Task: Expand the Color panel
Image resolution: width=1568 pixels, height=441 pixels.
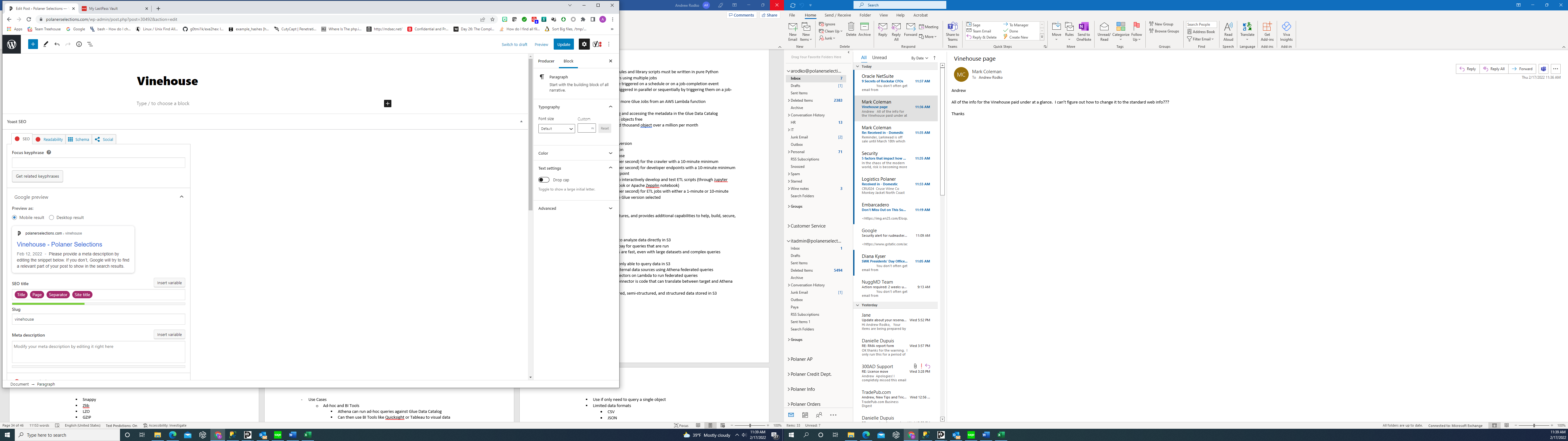Action: pyautogui.click(x=575, y=153)
